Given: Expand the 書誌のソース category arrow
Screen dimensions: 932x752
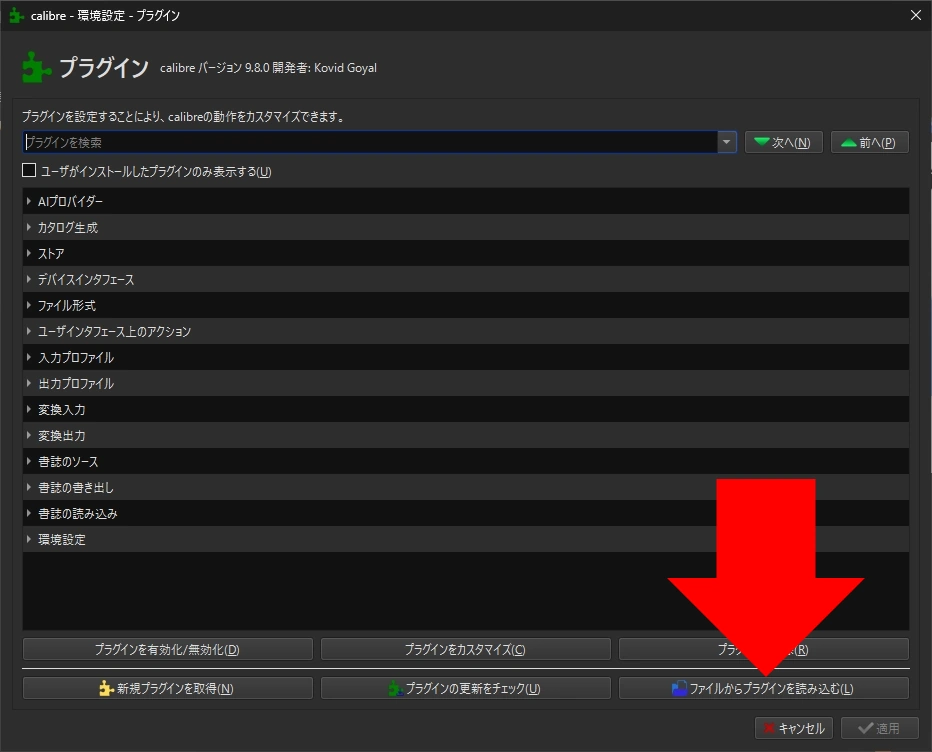Looking at the screenshot, I should (x=29, y=461).
